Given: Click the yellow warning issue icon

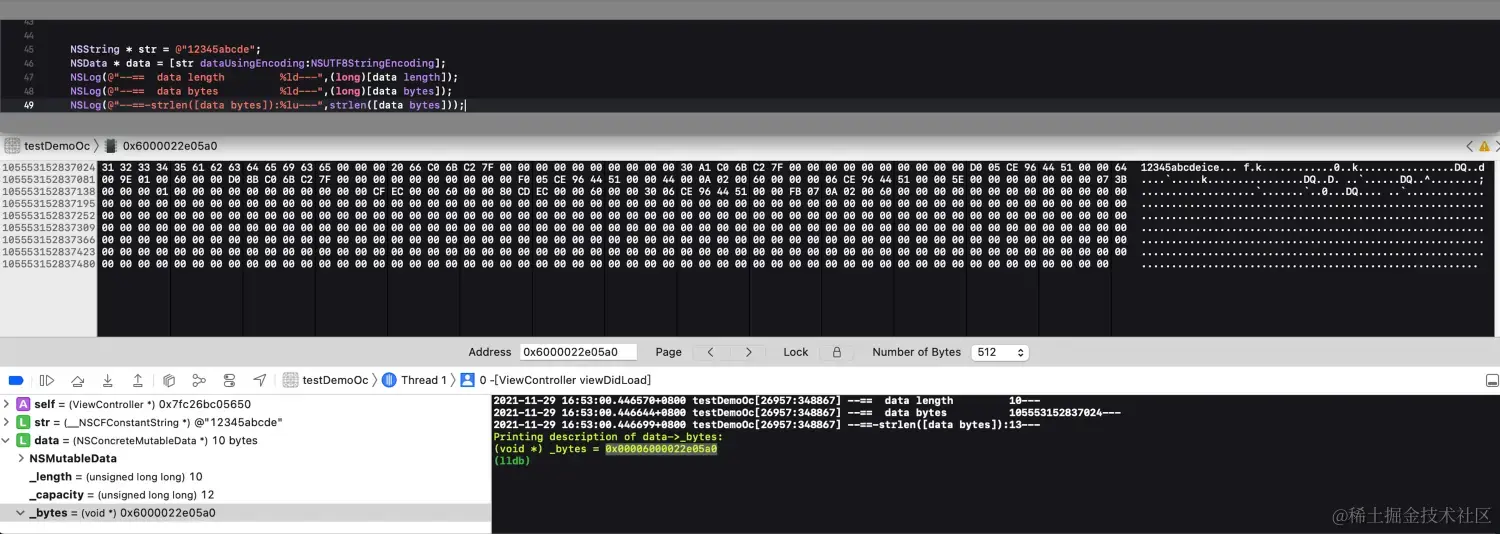Looking at the screenshot, I should [1484, 146].
